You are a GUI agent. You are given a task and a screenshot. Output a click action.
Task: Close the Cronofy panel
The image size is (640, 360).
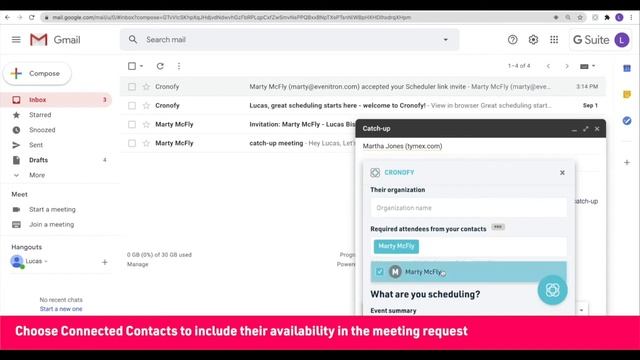tap(562, 173)
